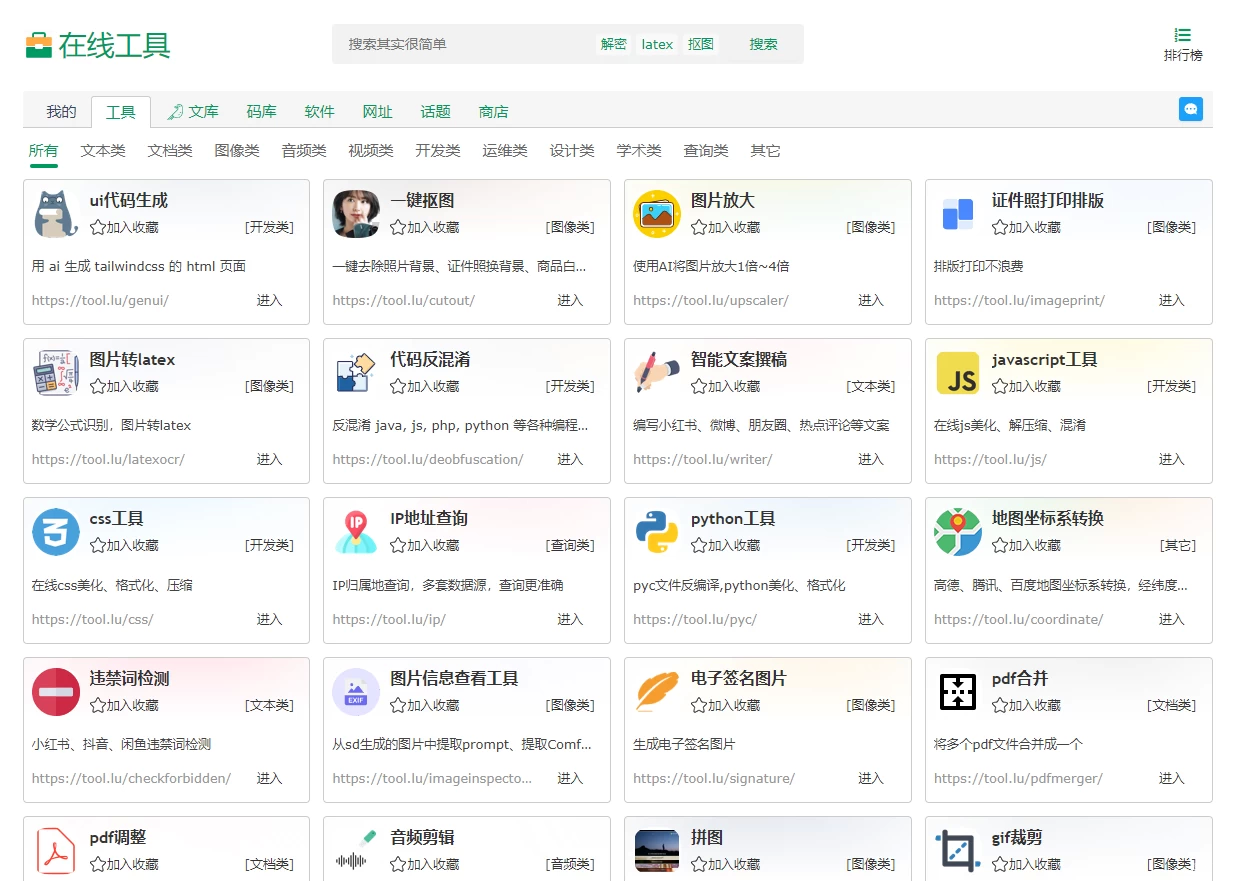Viewport: 1238px width, 881px height.
Task: Select the feather icon for 电子签名图片
Action: [656, 691]
